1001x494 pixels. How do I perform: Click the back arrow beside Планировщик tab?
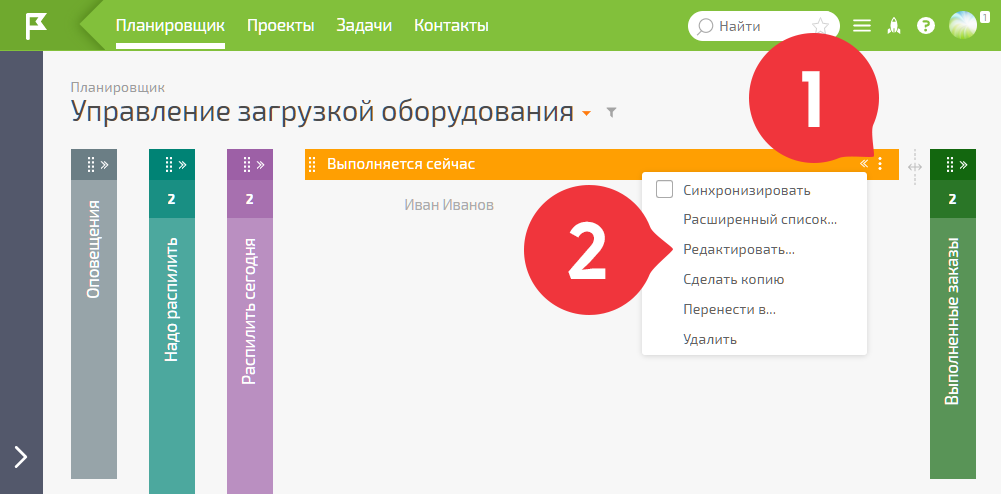coord(93,26)
